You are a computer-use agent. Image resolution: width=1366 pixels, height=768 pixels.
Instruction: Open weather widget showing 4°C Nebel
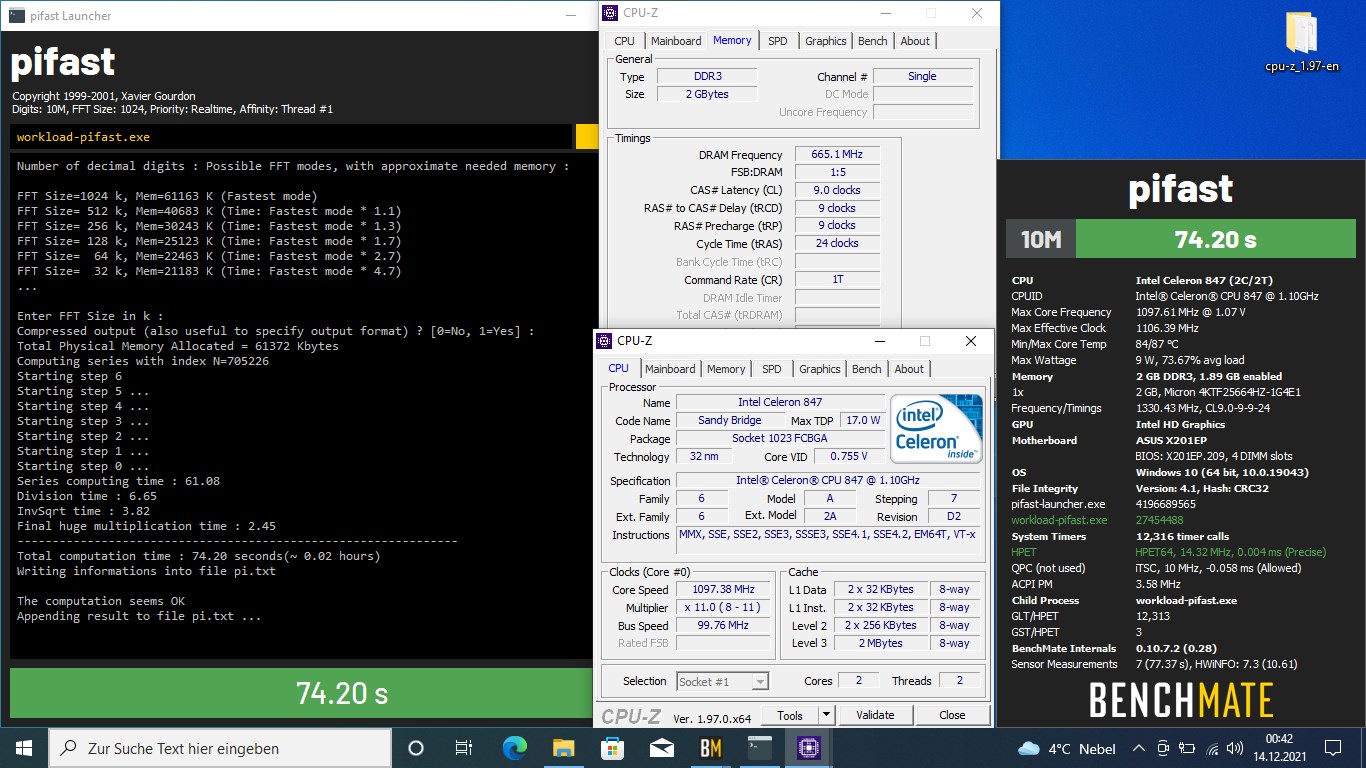pyautogui.click(x=1066, y=748)
